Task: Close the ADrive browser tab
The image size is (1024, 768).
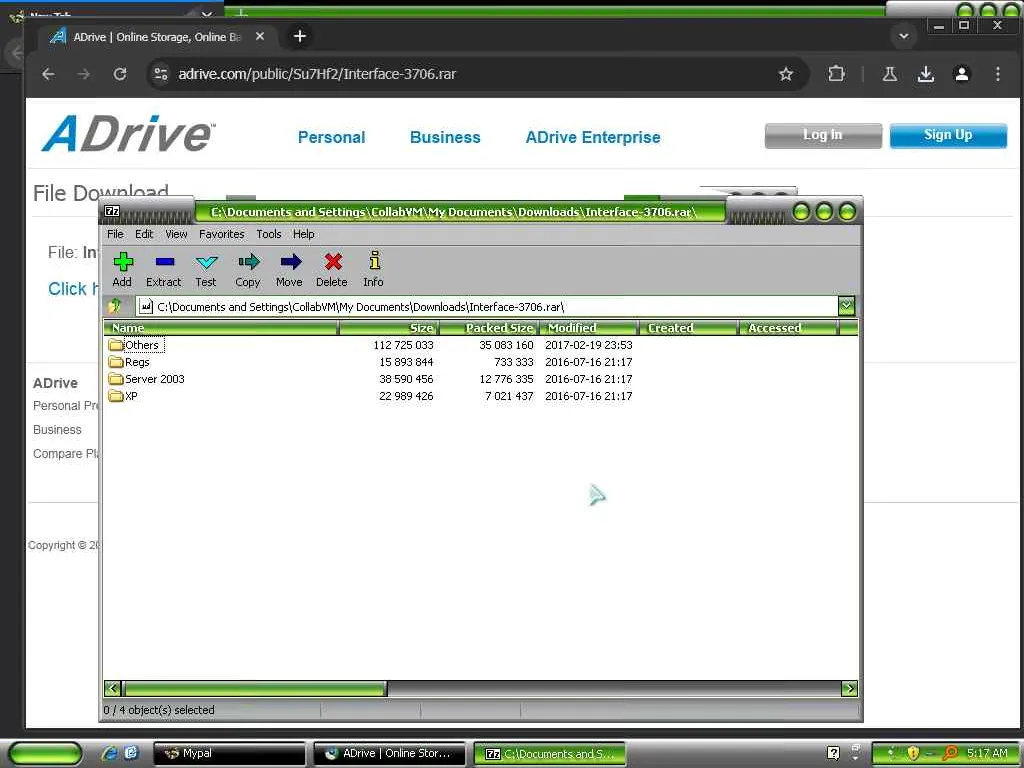Action: coord(260,37)
